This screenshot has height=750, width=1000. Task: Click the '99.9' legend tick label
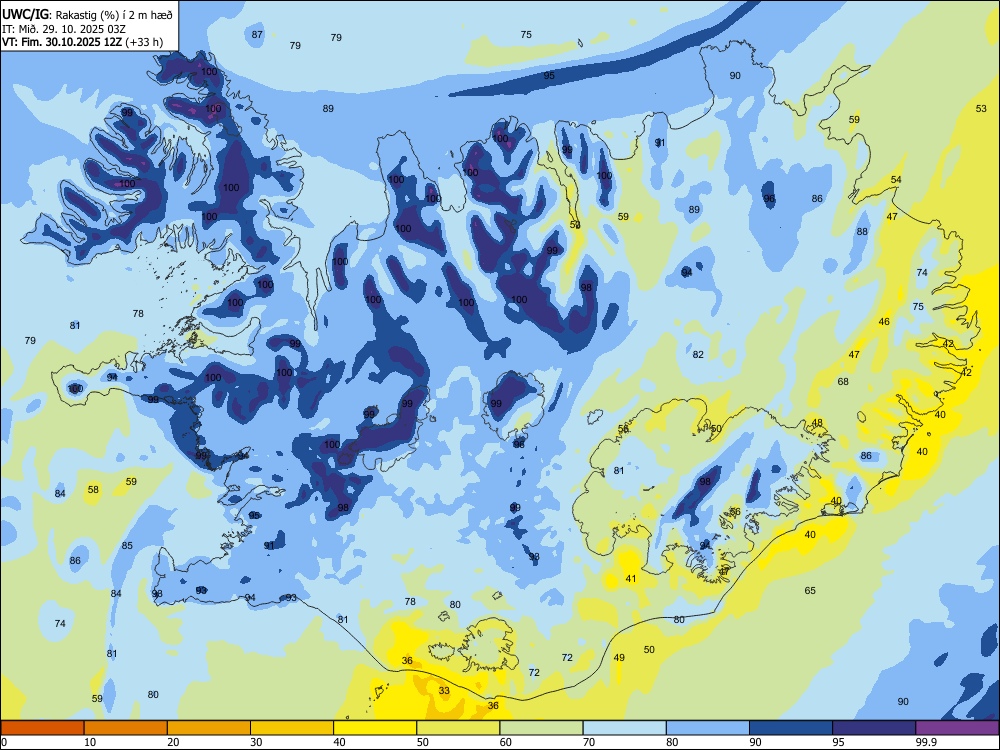tap(926, 742)
